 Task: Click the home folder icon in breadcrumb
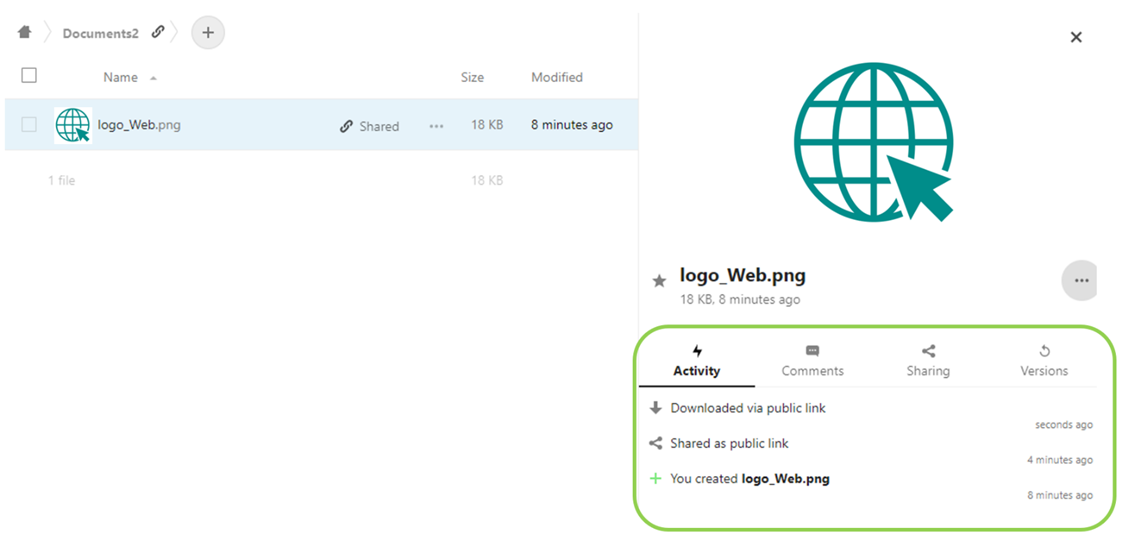[x=25, y=32]
